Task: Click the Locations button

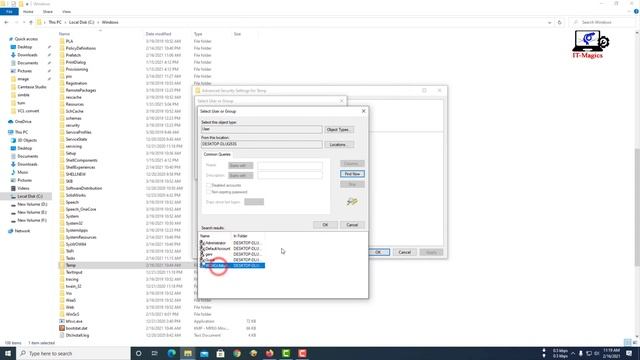Action: click(x=339, y=145)
